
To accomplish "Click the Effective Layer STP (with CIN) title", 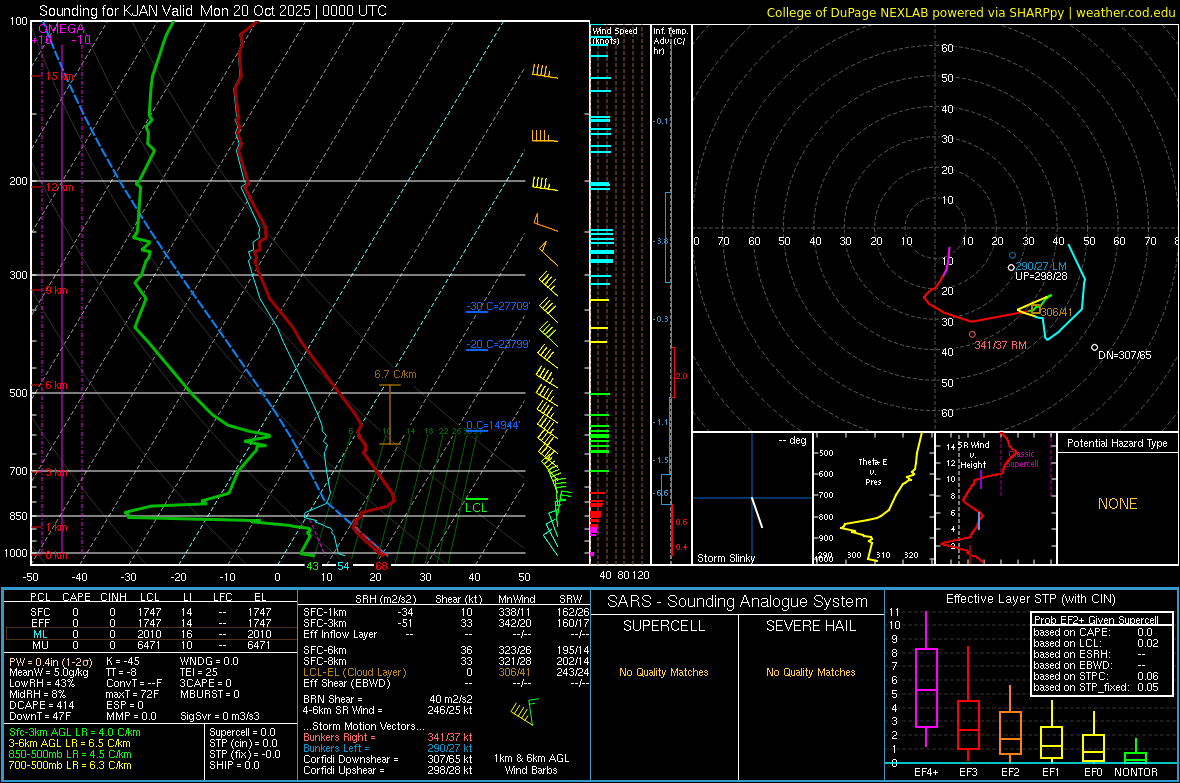I will (x=1030, y=599).
